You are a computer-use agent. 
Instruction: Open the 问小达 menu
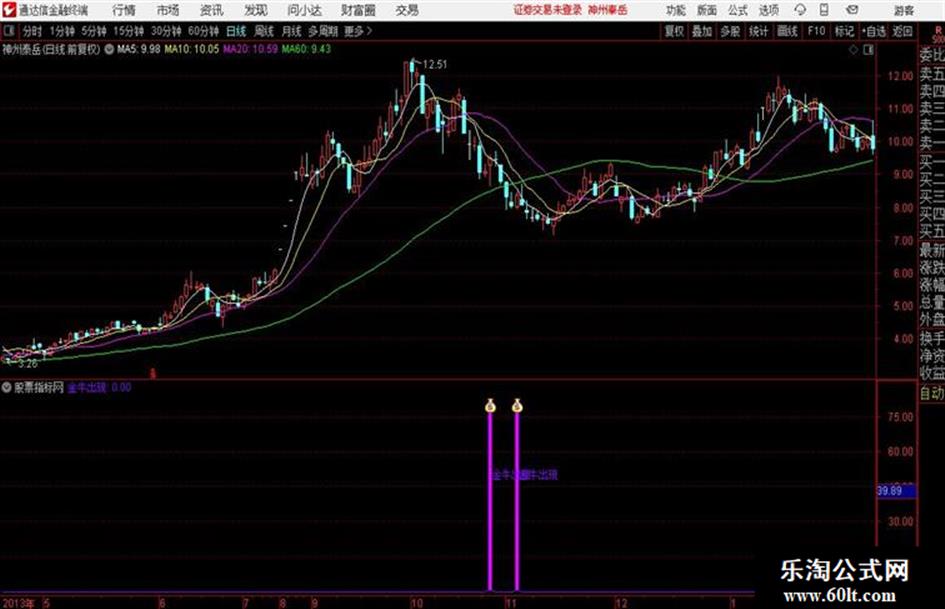(x=304, y=10)
